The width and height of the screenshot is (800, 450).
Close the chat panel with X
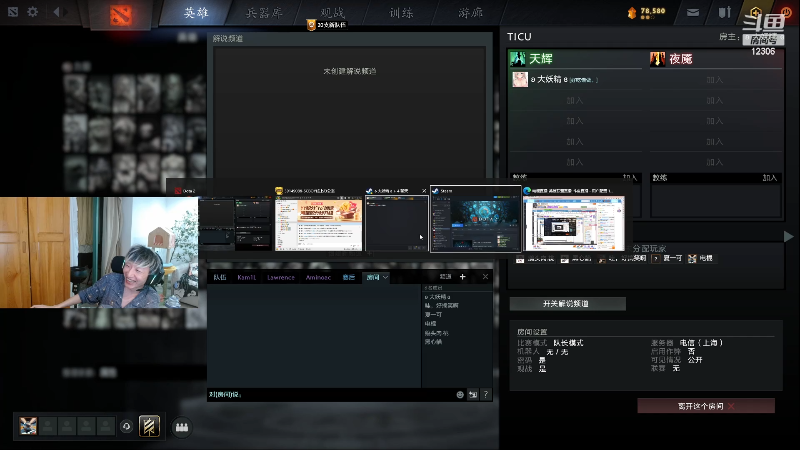(485, 277)
